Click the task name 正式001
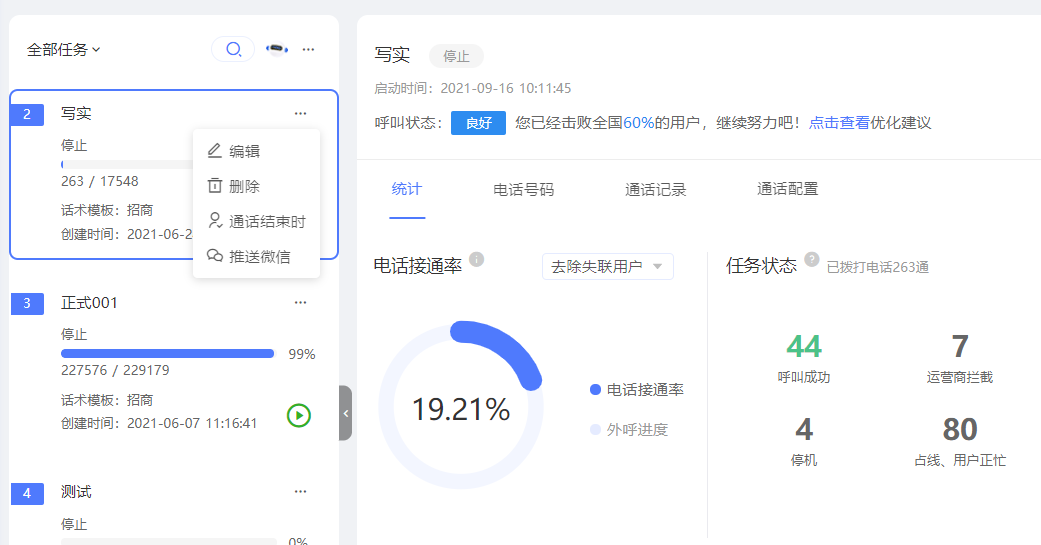This screenshot has height=545, width=1041. pos(89,303)
